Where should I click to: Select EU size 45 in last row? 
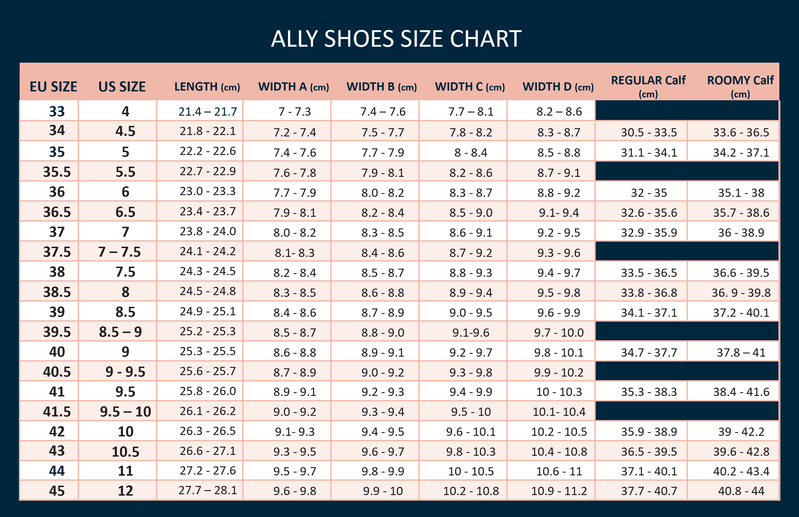click(x=56, y=491)
